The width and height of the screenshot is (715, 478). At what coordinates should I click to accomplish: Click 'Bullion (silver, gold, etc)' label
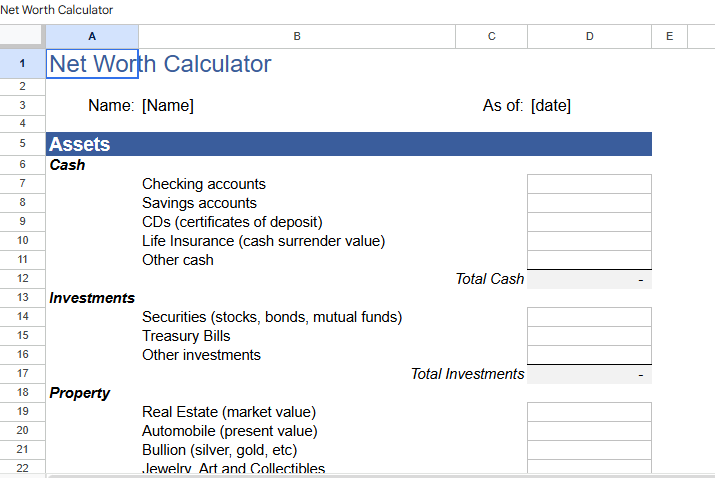pyautogui.click(x=219, y=450)
